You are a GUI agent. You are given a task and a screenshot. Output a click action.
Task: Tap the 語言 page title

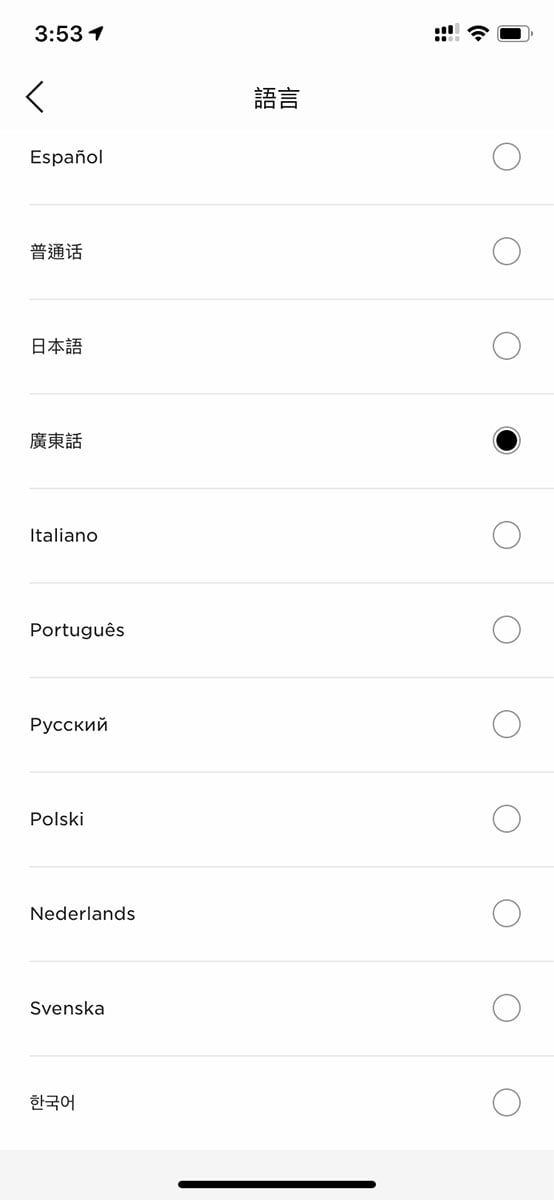(x=277, y=98)
